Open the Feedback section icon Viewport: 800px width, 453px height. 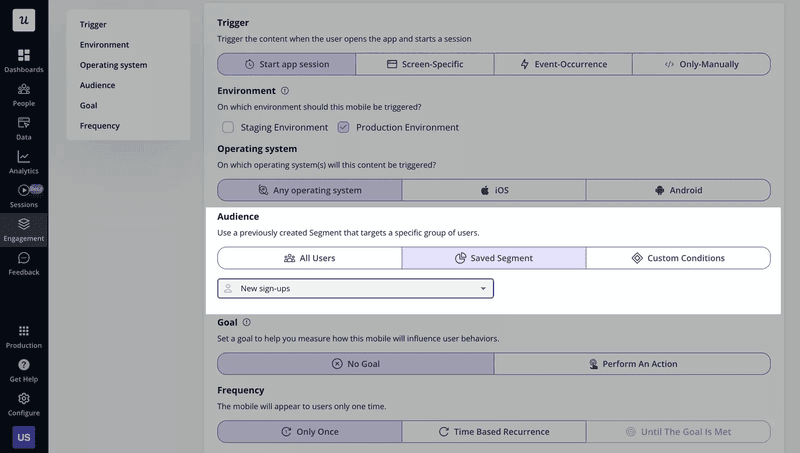(x=24, y=258)
